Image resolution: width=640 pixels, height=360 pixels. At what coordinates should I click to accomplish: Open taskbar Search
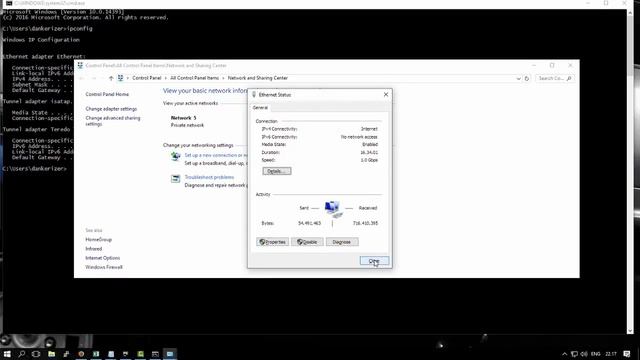[x=22, y=353]
